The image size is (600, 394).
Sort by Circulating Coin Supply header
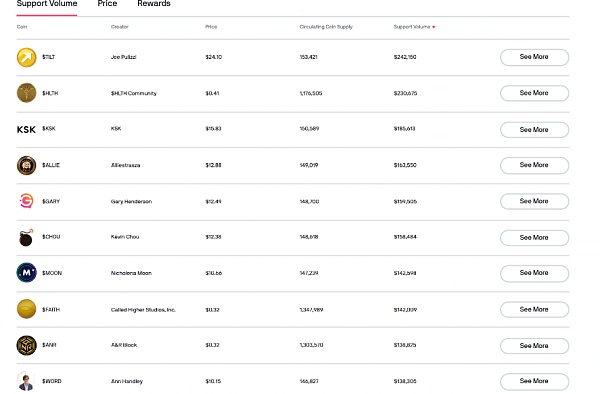tap(326, 27)
